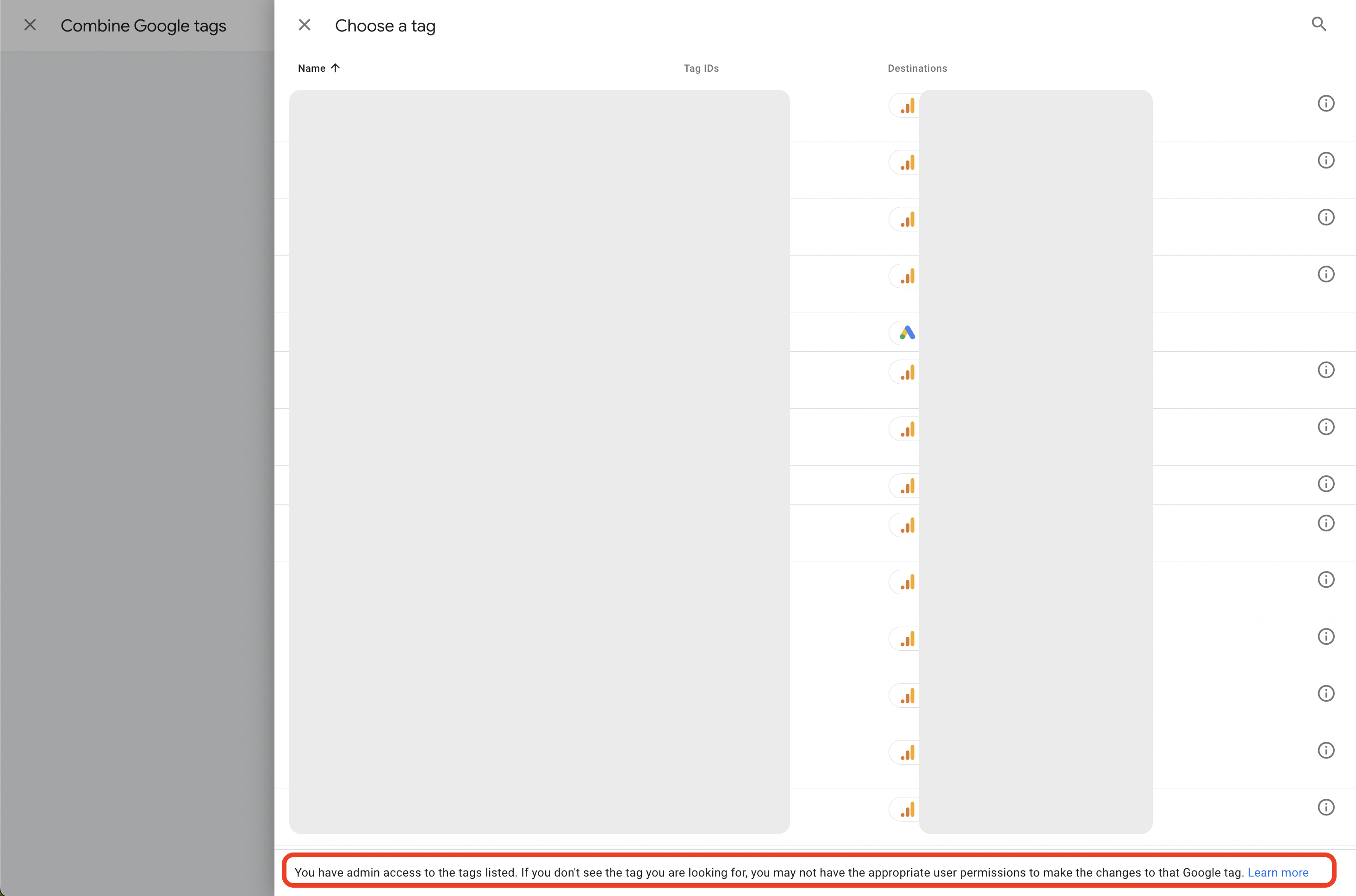Sort the list by Name column
This screenshot has width=1356, height=896.
319,68
